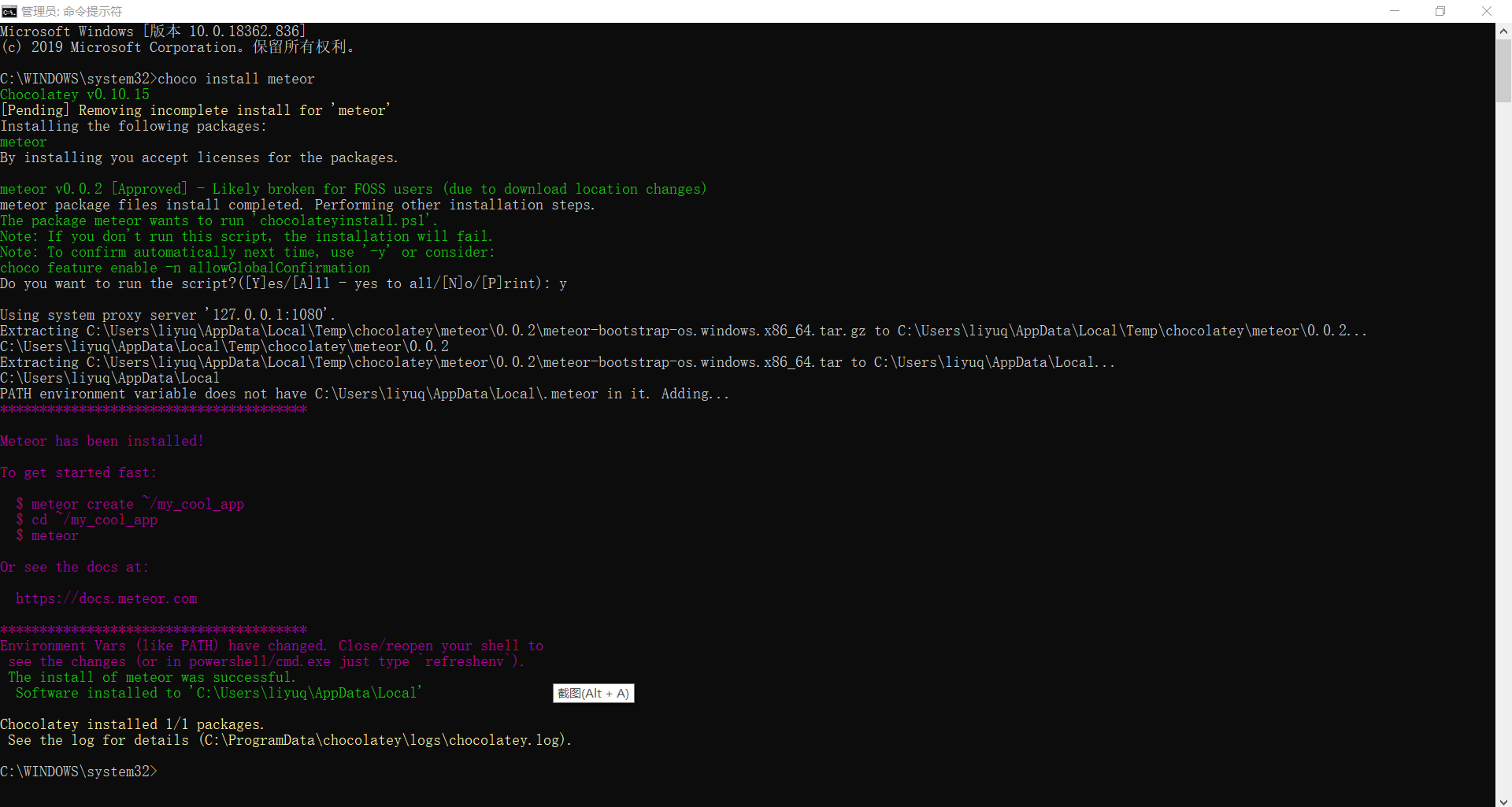Click the 截图(Alt + A) screenshot button
The image size is (1512, 807).
tap(593, 694)
